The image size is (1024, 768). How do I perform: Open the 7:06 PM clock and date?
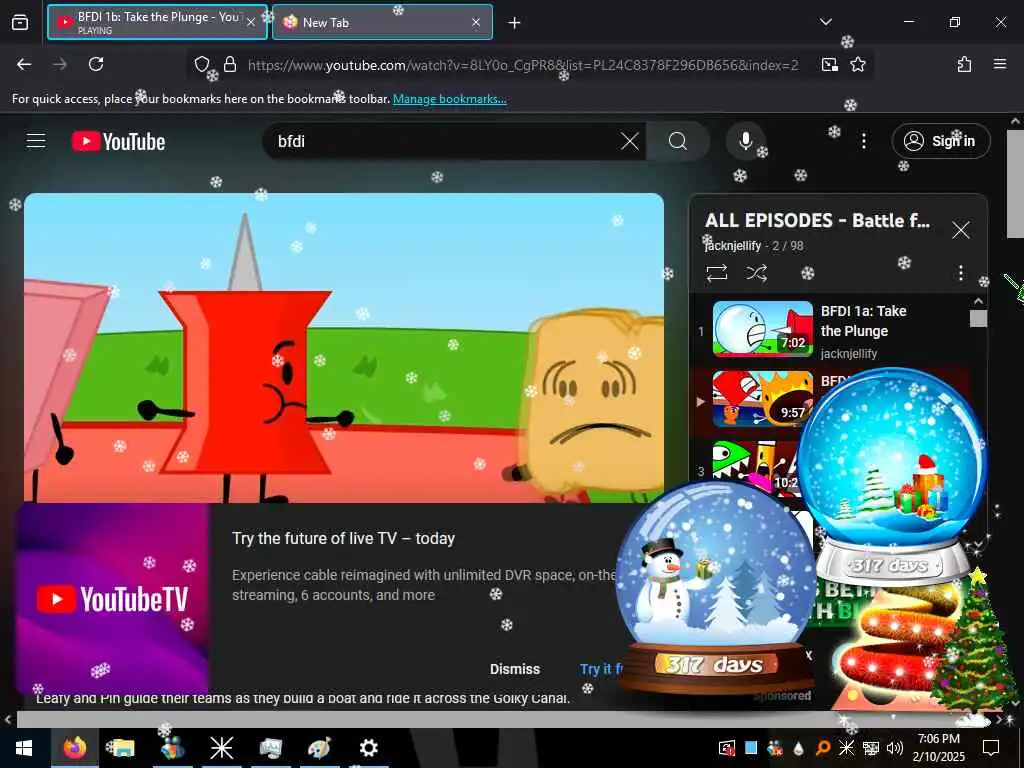pyautogui.click(x=938, y=748)
